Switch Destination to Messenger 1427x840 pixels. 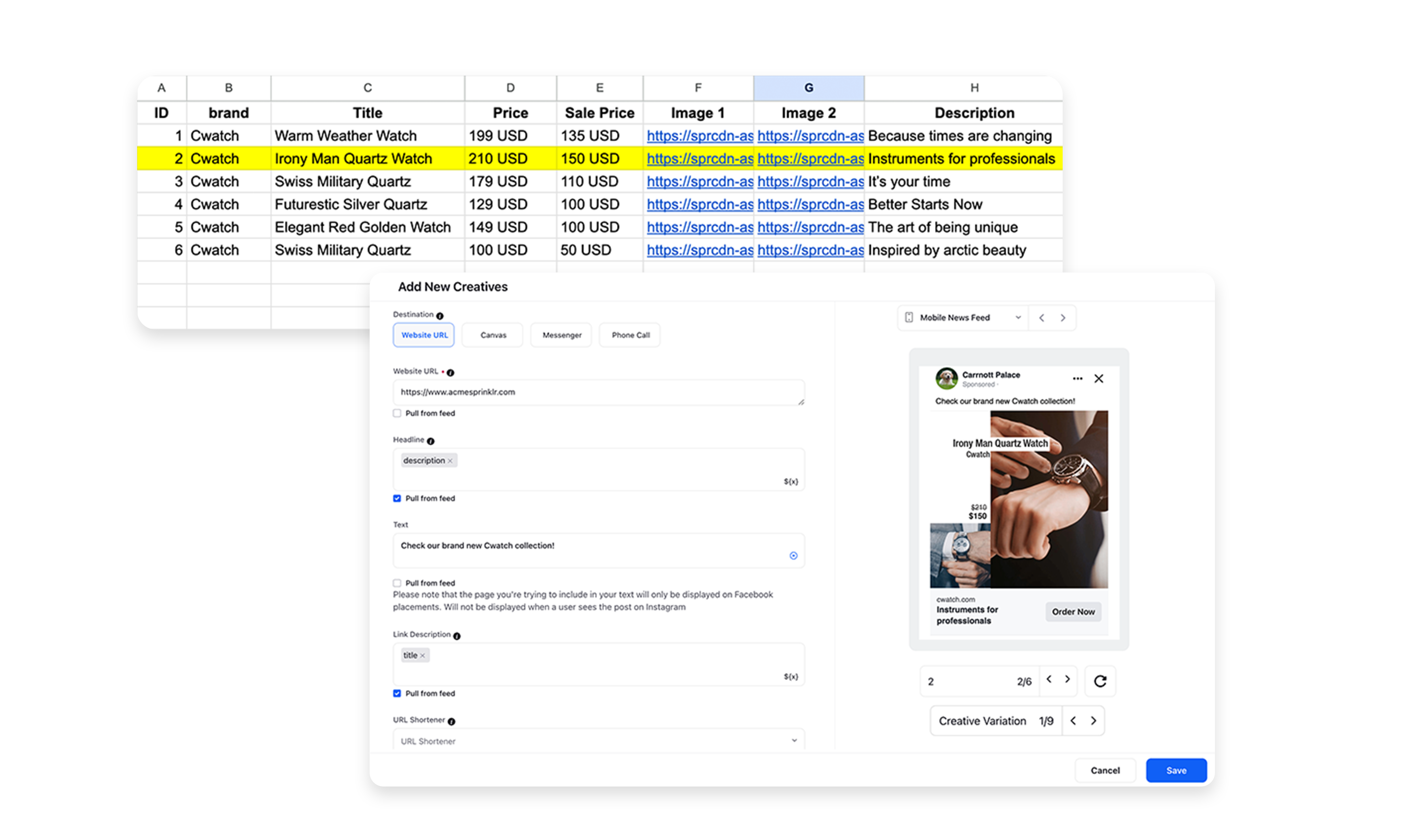tap(561, 334)
